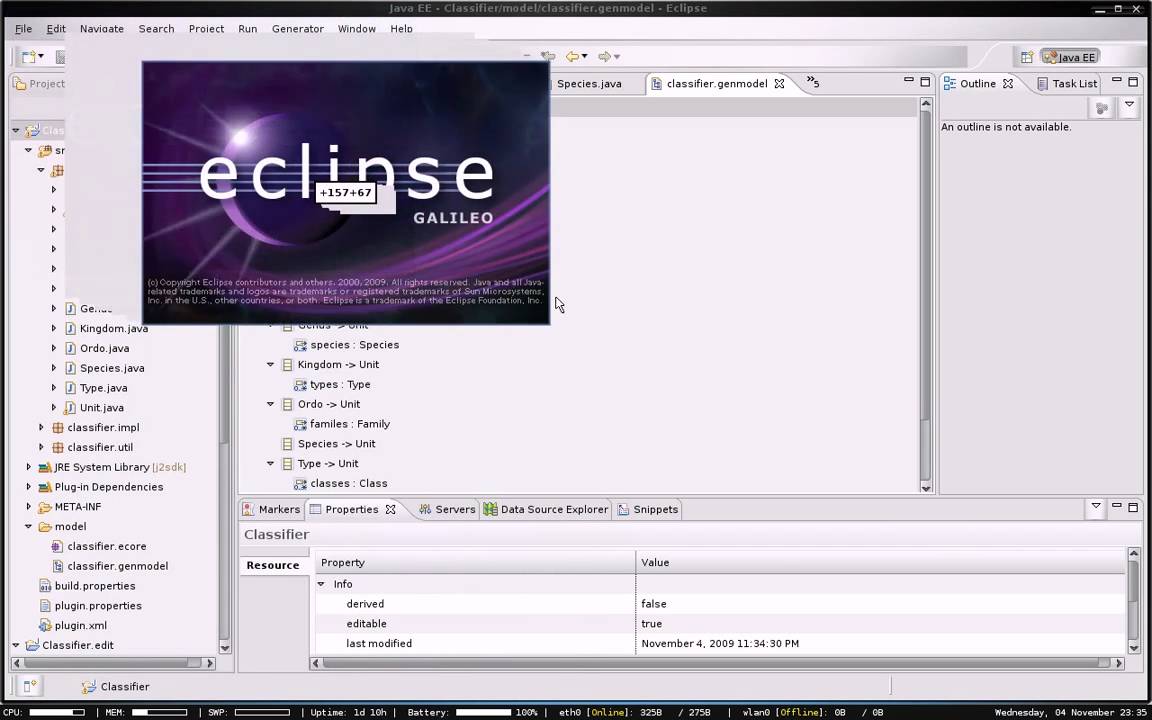Screen dimensions: 1152x720
Task: Close the Properties view tab
Action: tap(391, 509)
